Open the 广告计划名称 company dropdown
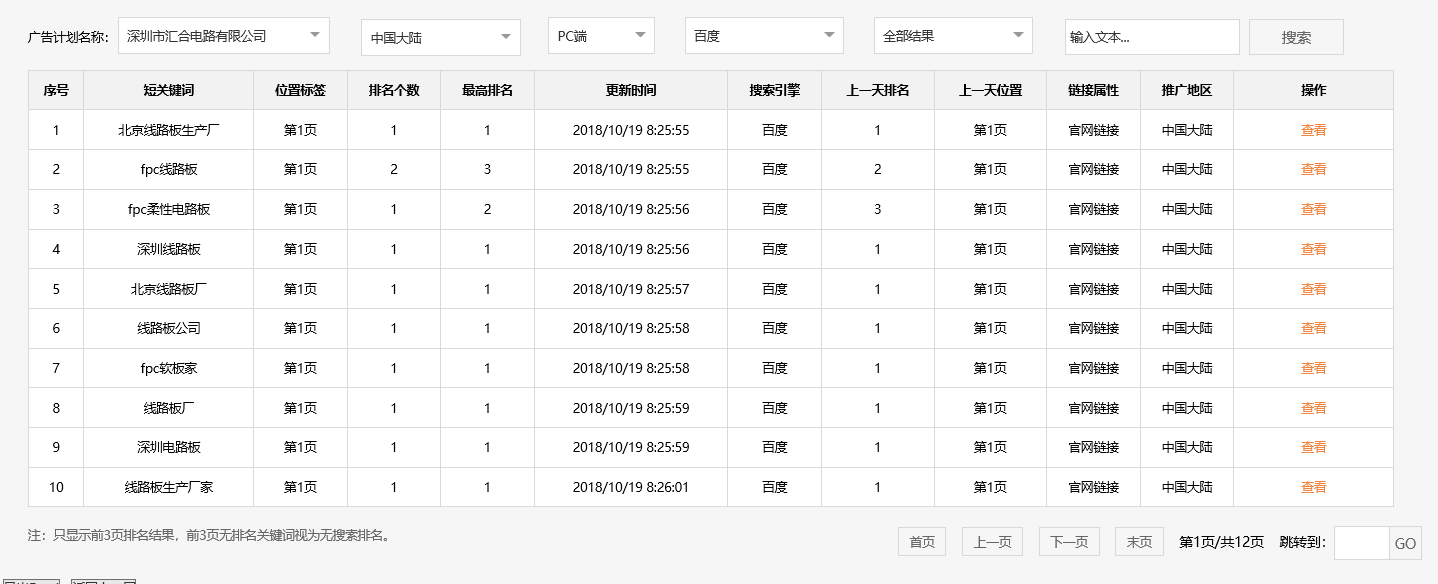Screen dimensions: 1438x584 pyautogui.click(x=224, y=35)
